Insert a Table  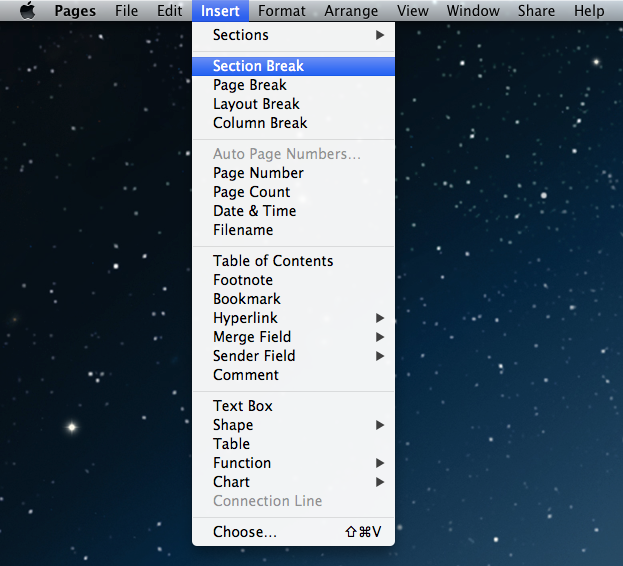pos(293,444)
